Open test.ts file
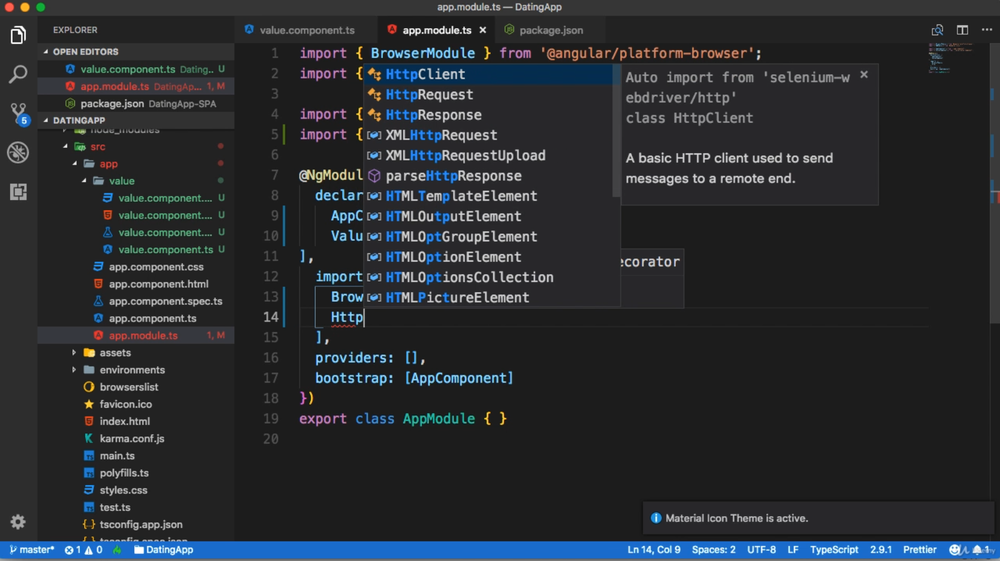The width and height of the screenshot is (1000, 561). (136, 507)
